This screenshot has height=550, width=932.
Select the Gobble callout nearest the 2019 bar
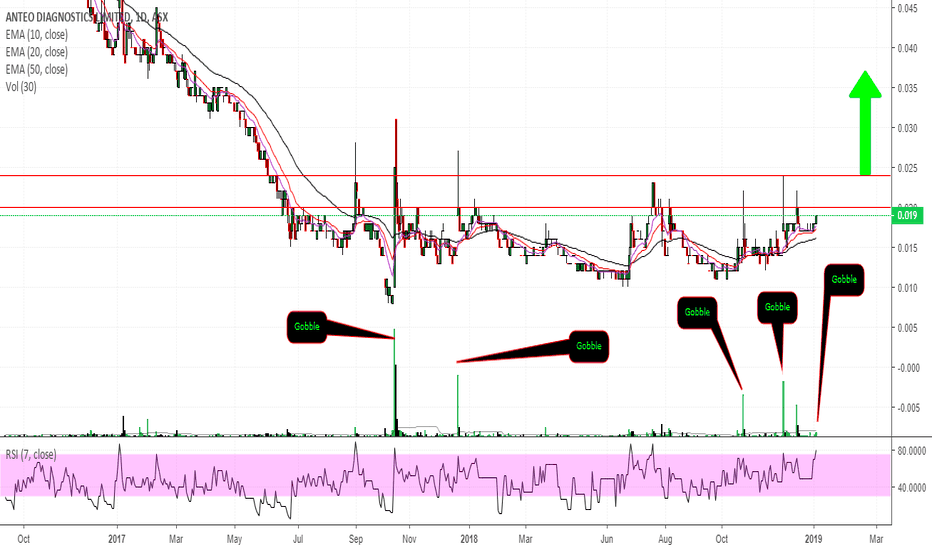click(x=844, y=279)
